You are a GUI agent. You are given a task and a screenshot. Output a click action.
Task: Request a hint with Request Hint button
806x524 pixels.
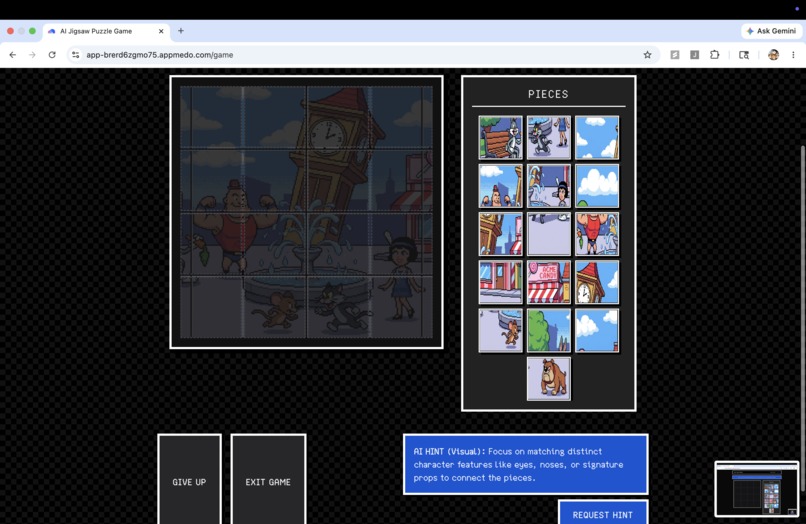click(602, 514)
